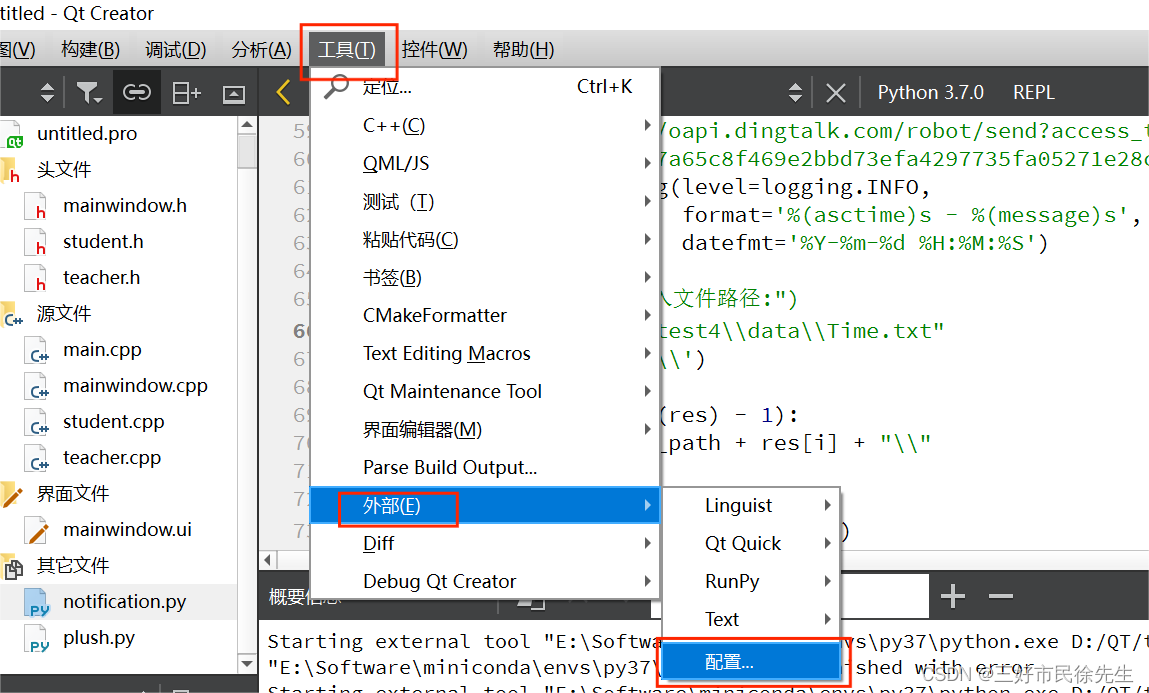Open the Qt Quick external tools submenu
This screenshot has height=693, width=1149.
751,544
